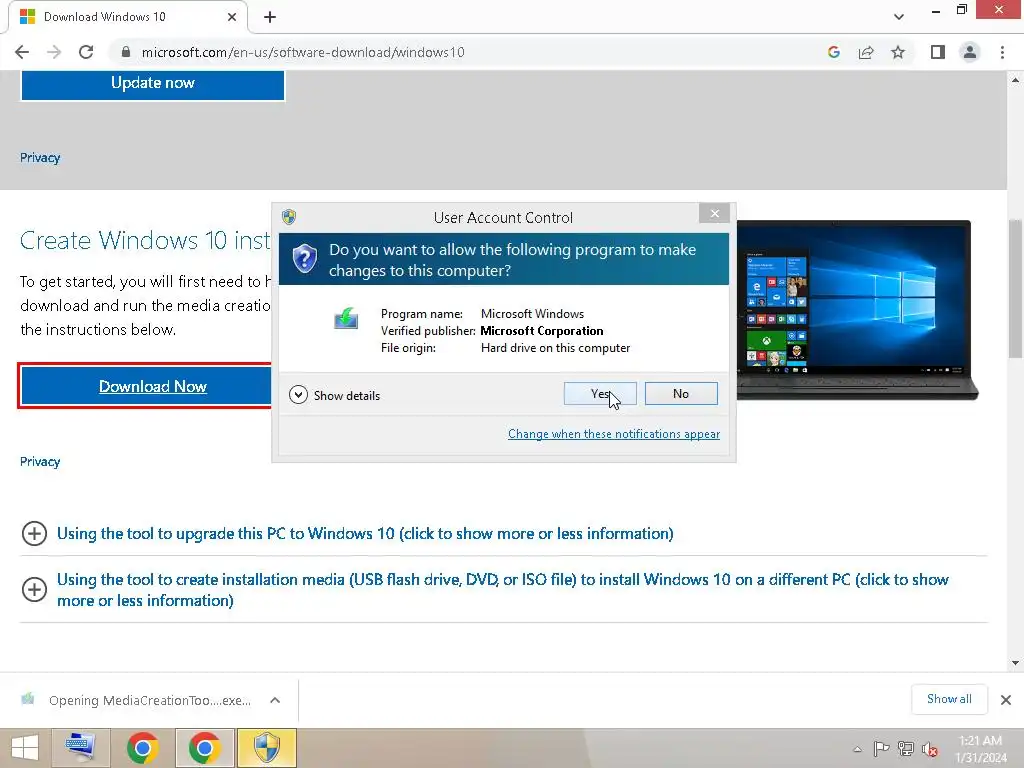This screenshot has width=1024, height=768.
Task: Open Action Center flag icon
Action: [881, 749]
